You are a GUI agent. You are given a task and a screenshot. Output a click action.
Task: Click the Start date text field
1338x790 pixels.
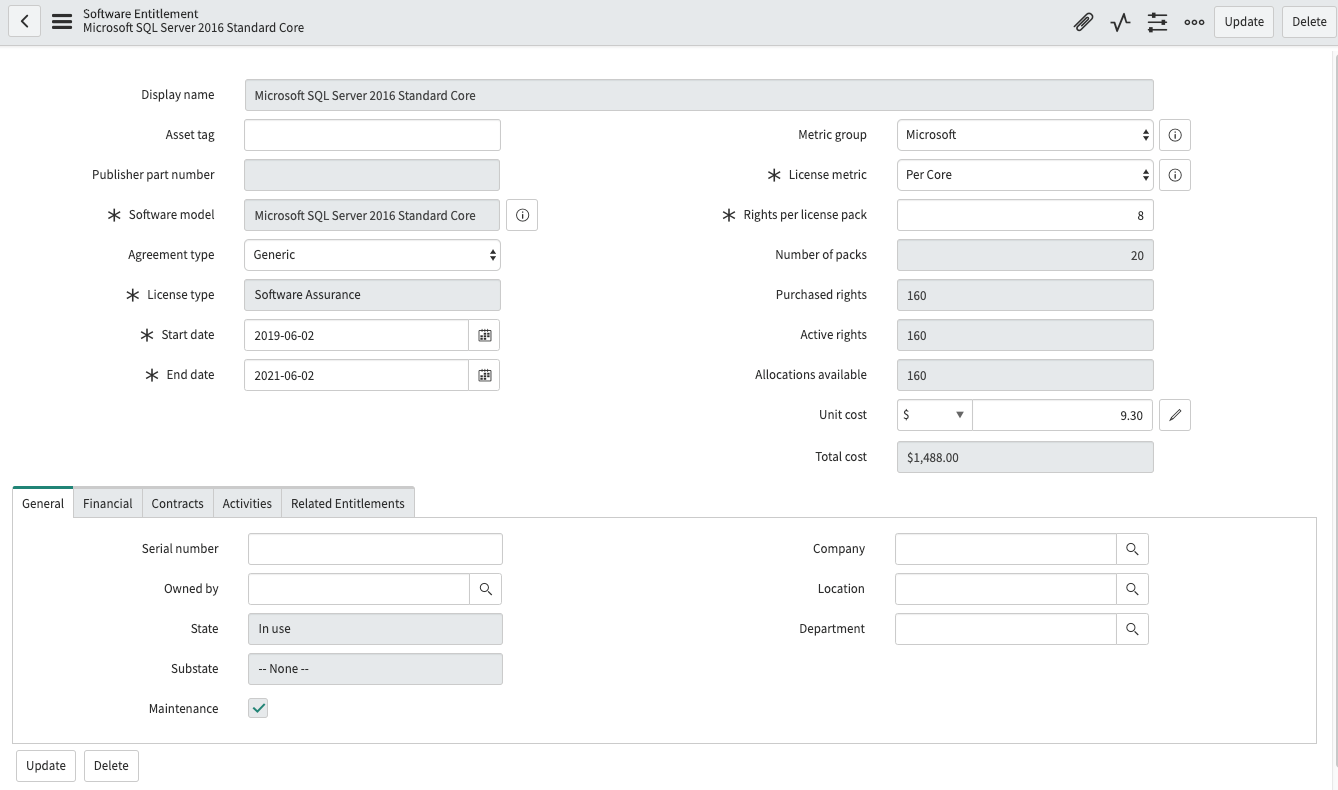click(x=356, y=335)
